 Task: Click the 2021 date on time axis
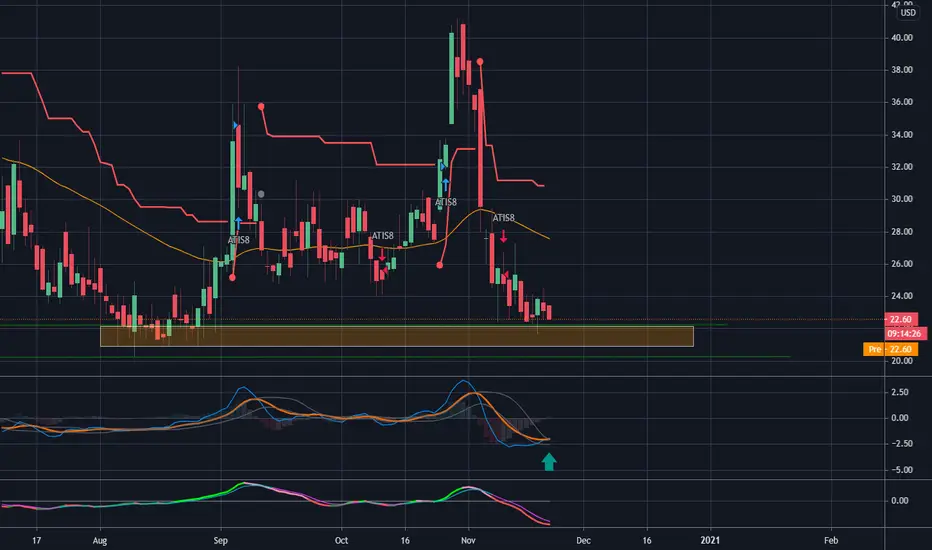point(710,540)
